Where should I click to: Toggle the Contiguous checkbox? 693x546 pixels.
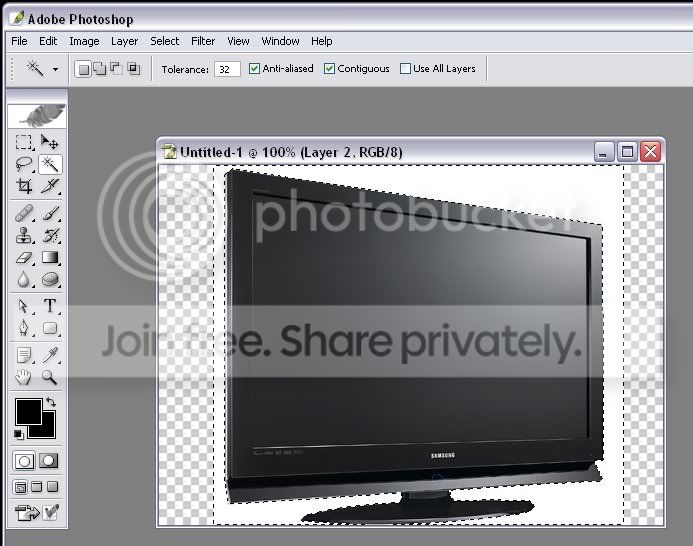click(x=329, y=69)
